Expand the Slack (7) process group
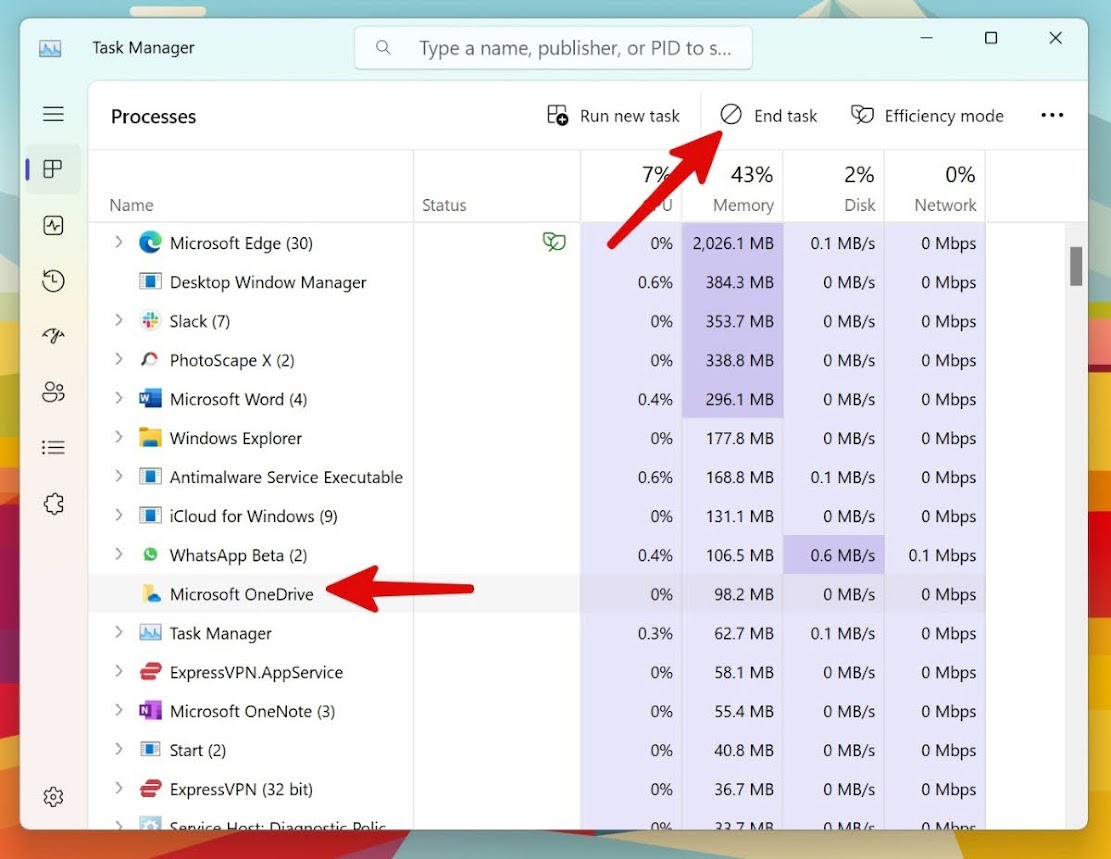The height and width of the screenshot is (859, 1111). (x=118, y=320)
